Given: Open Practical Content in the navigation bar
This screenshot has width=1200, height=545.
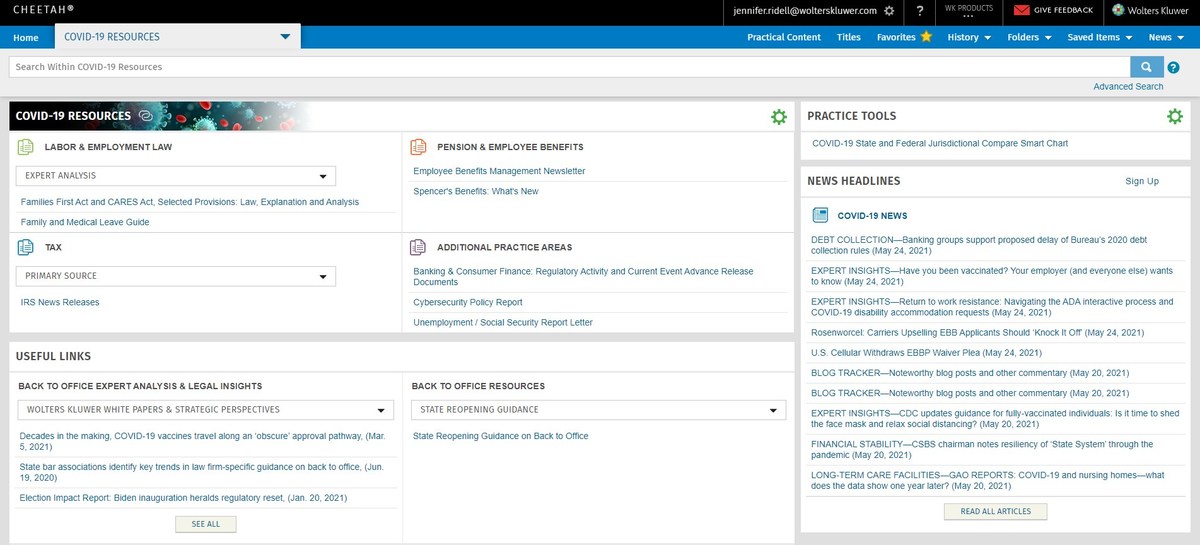Looking at the screenshot, I should 784,37.
